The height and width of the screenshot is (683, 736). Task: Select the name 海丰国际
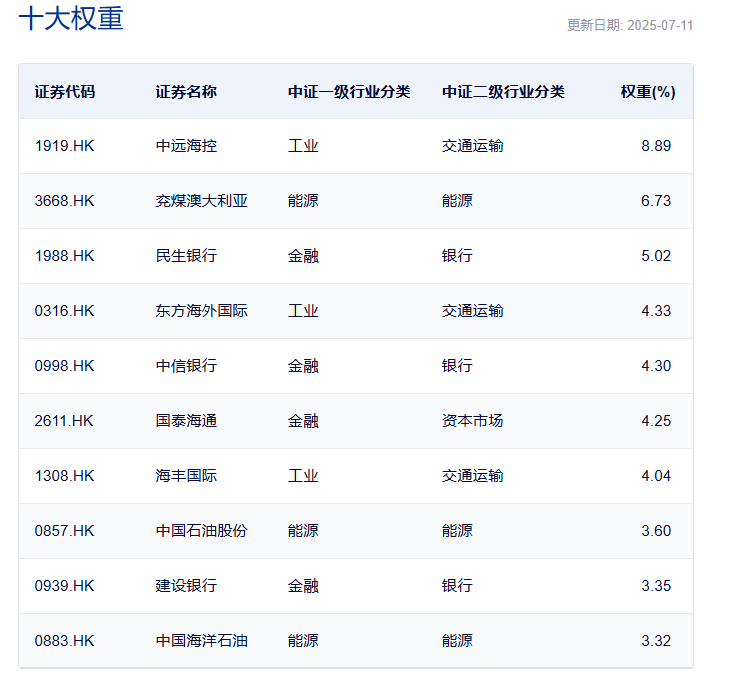tap(186, 476)
